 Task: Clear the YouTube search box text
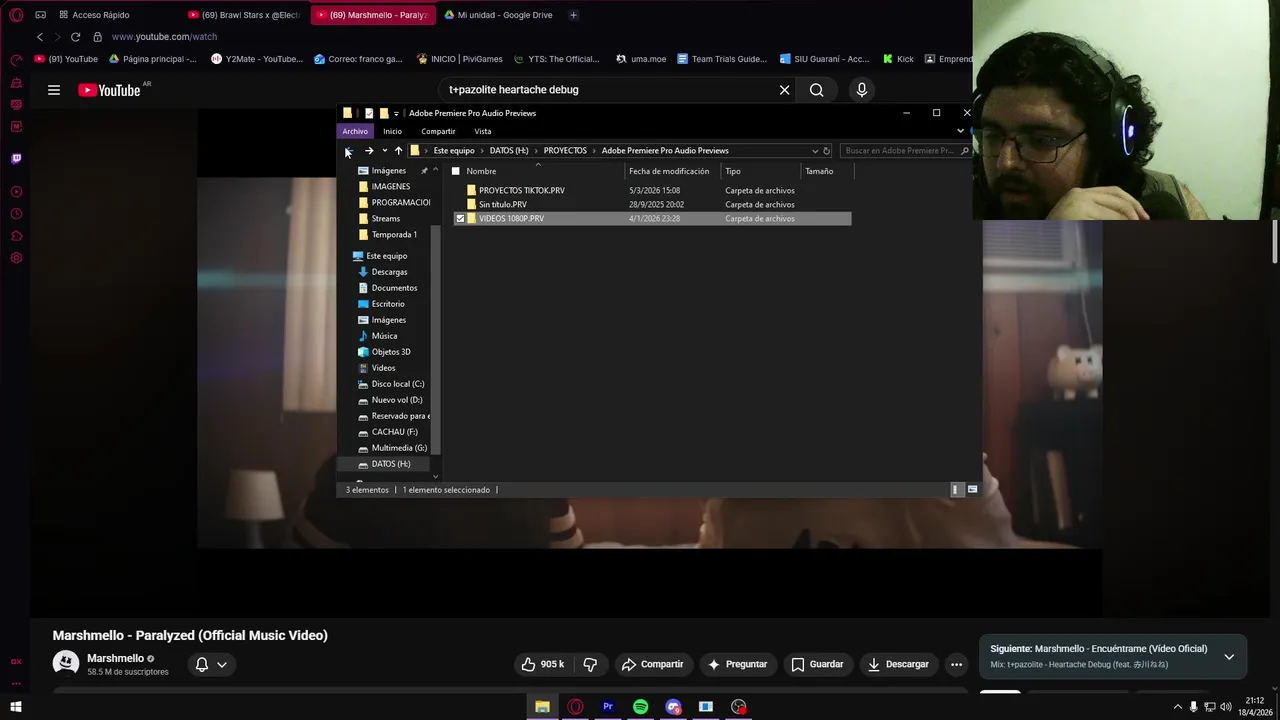(x=784, y=90)
